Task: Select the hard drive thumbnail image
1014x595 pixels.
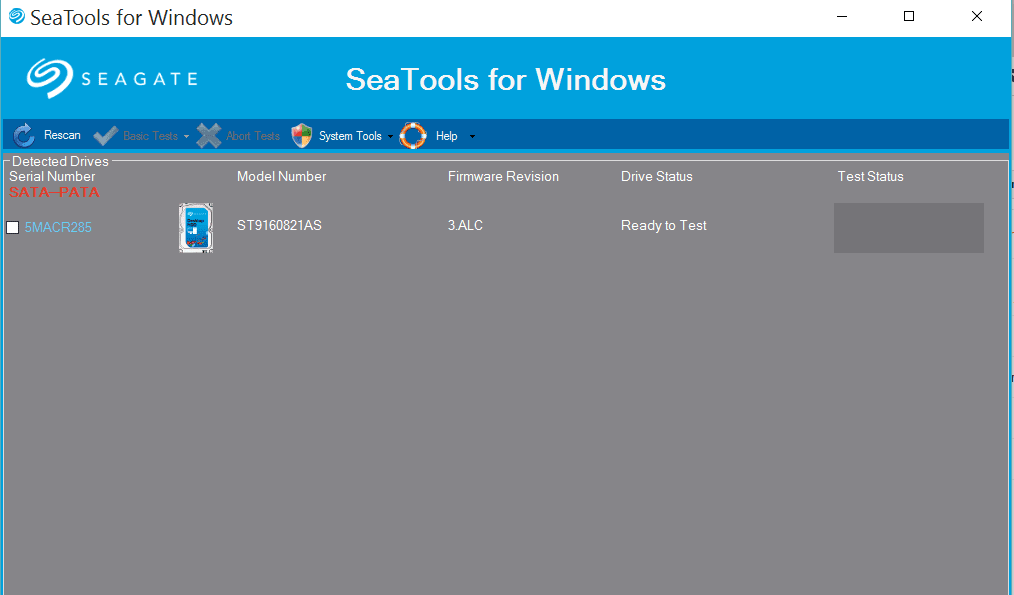Action: [x=196, y=227]
